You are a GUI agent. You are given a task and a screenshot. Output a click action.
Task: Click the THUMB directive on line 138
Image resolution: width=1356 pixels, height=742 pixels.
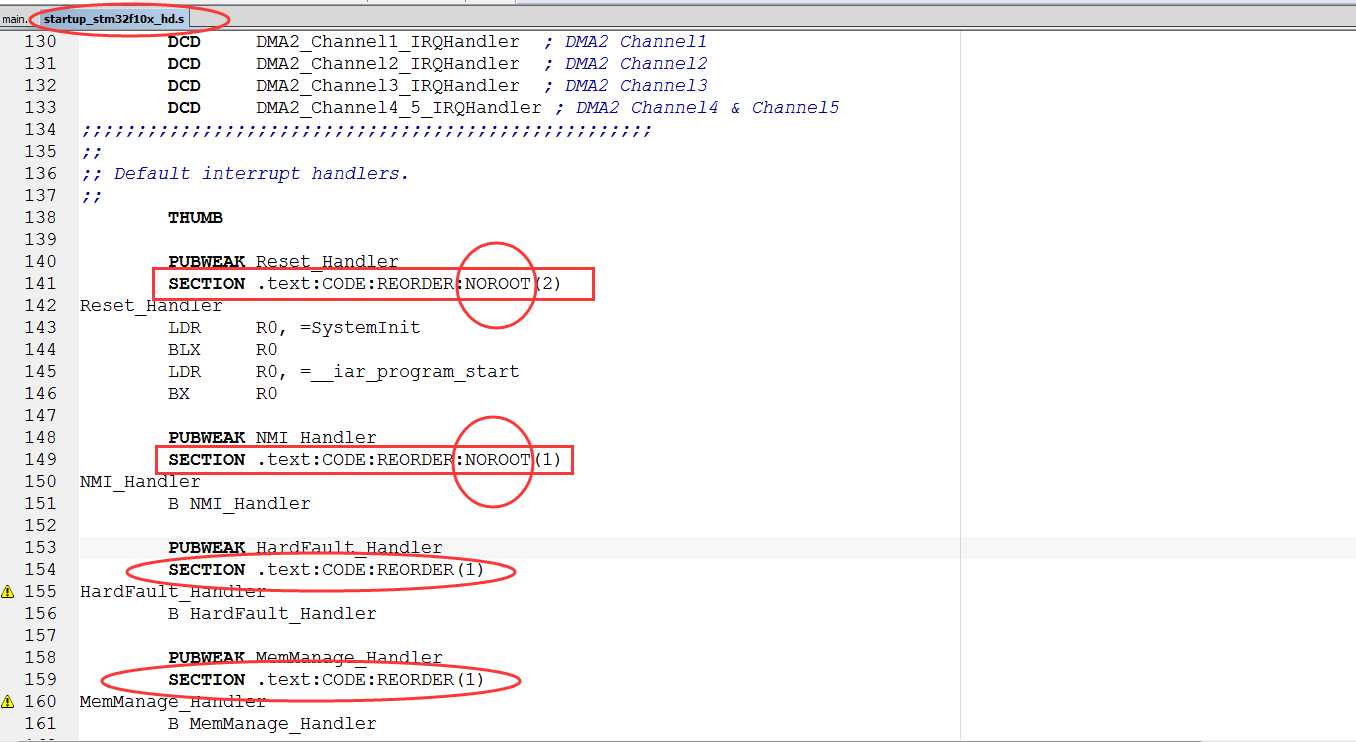pos(195,218)
